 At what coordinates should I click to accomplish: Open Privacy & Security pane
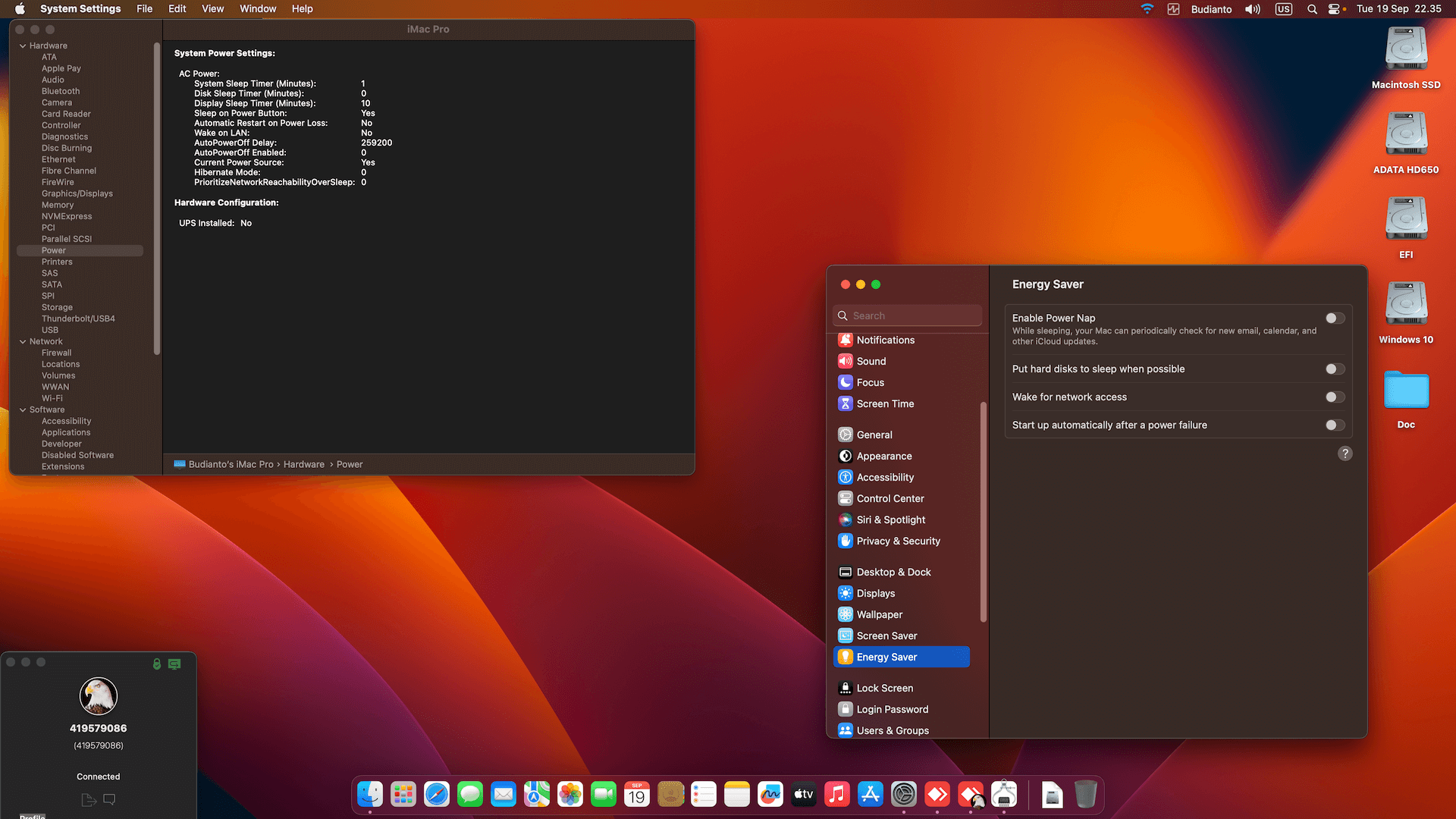(898, 541)
